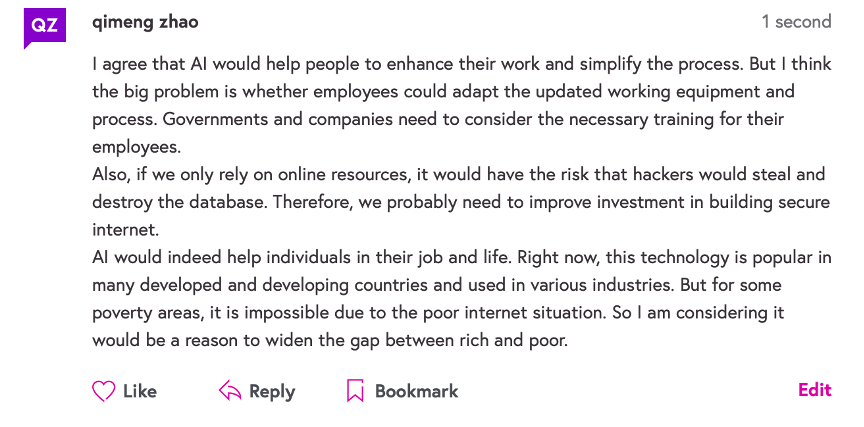This screenshot has width=864, height=427.
Task: Click the curved reply arrow icon
Action: pos(230,391)
